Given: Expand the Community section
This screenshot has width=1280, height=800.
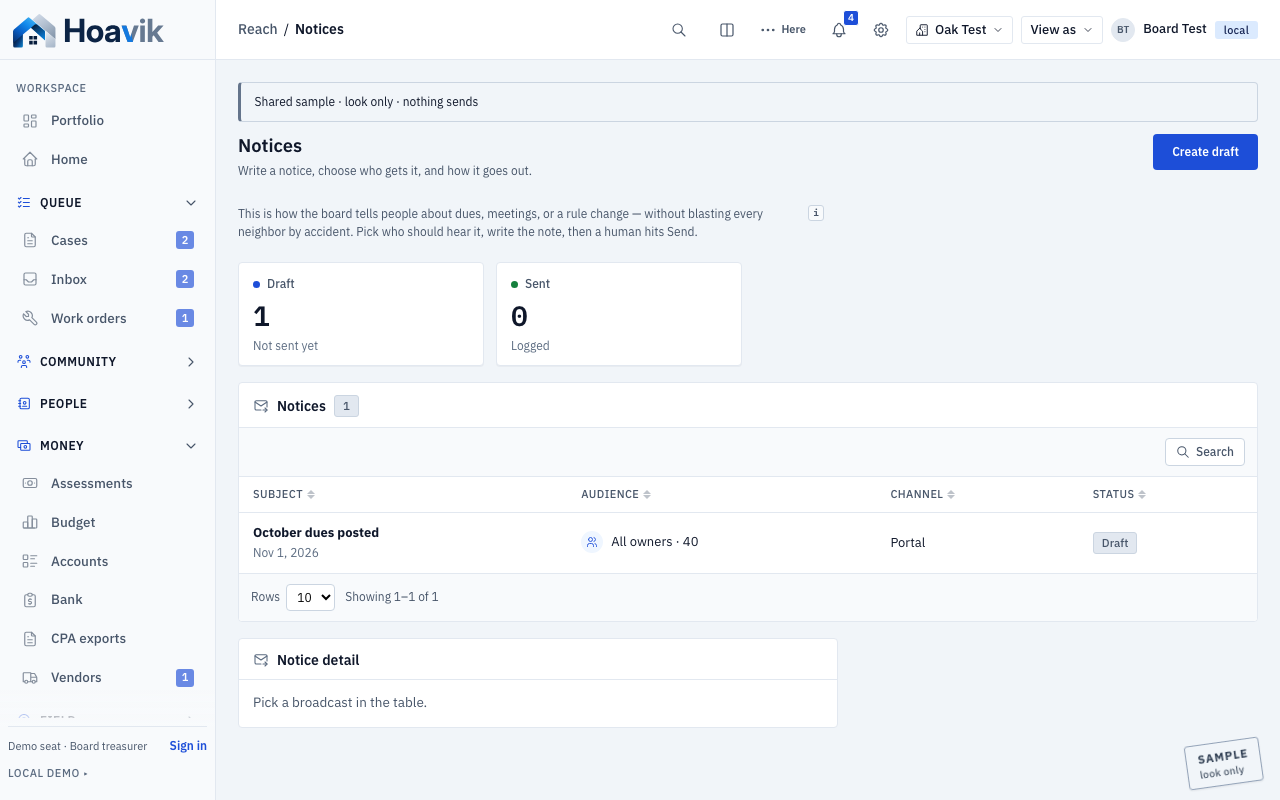Looking at the screenshot, I should [191, 362].
